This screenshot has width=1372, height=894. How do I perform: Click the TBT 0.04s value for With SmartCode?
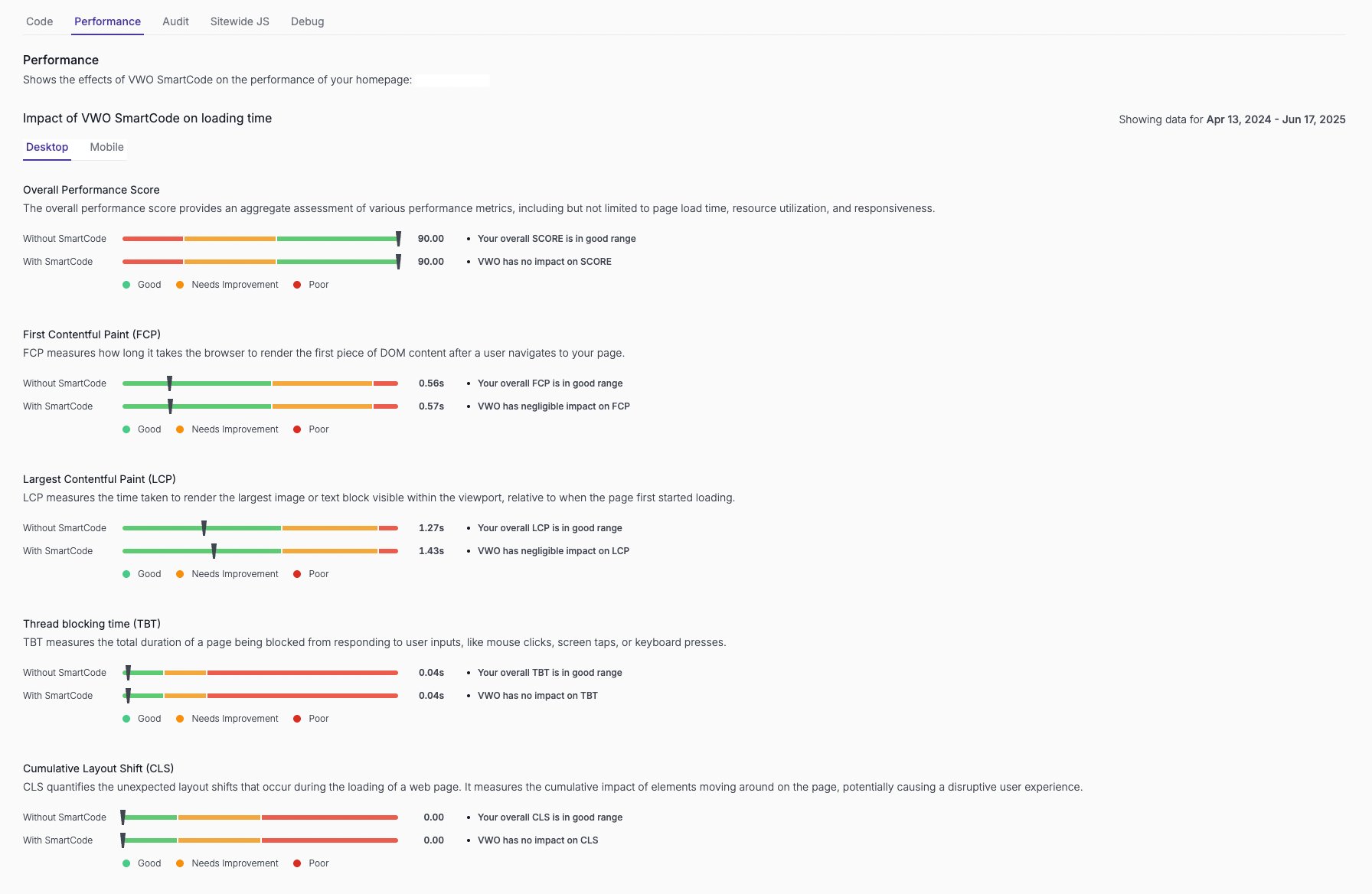pos(431,696)
